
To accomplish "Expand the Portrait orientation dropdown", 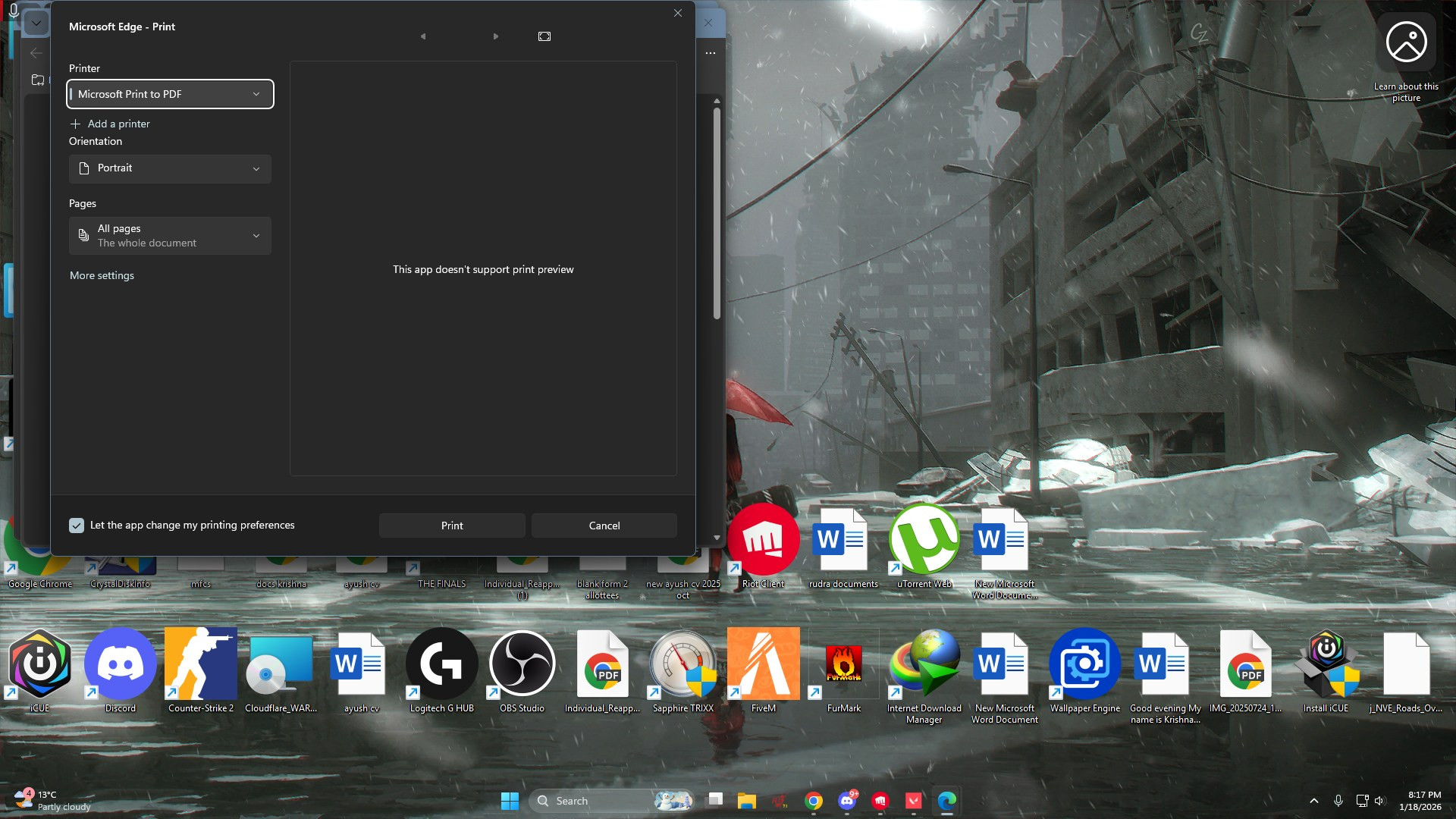I will [x=170, y=168].
